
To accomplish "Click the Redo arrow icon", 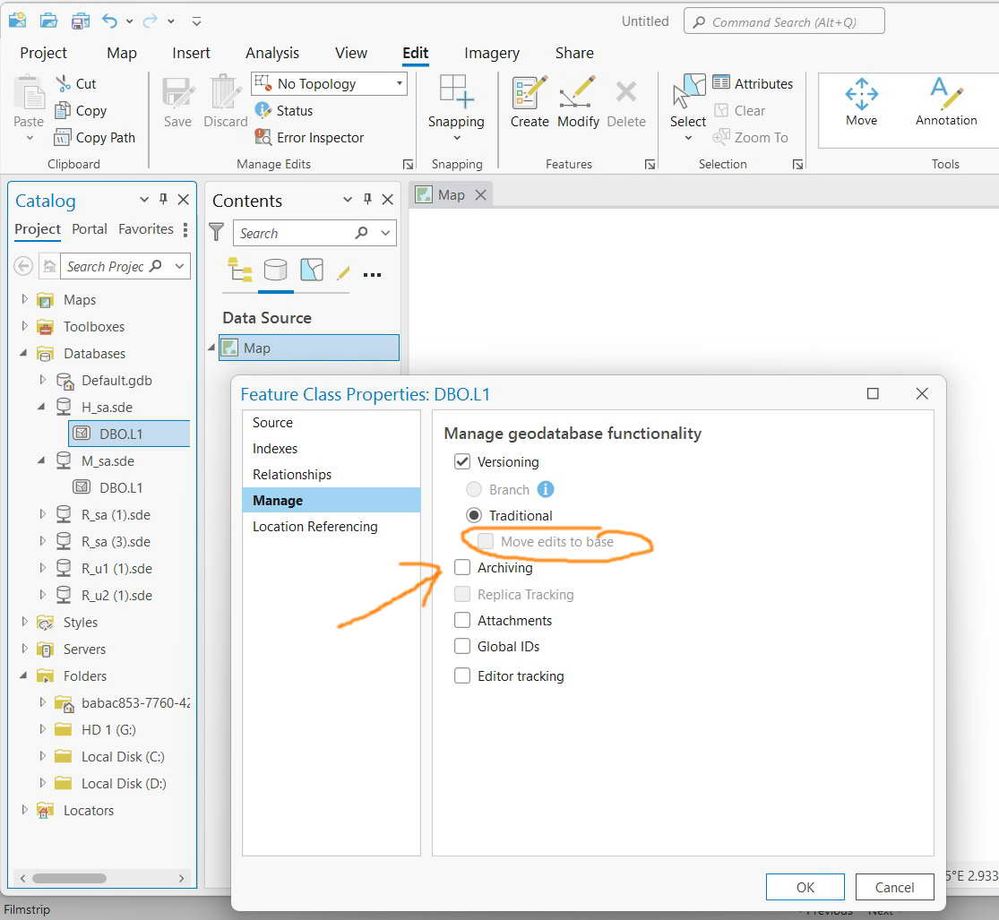I will pyautogui.click(x=150, y=21).
